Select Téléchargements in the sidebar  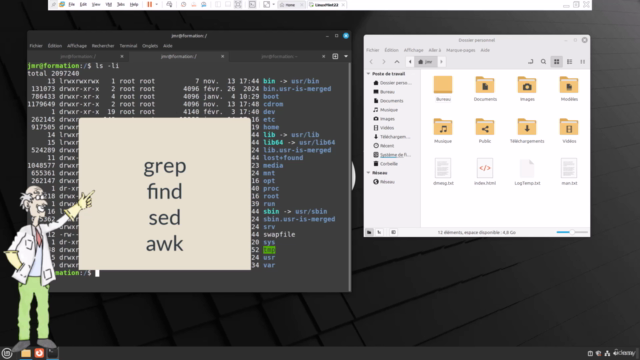392,137
